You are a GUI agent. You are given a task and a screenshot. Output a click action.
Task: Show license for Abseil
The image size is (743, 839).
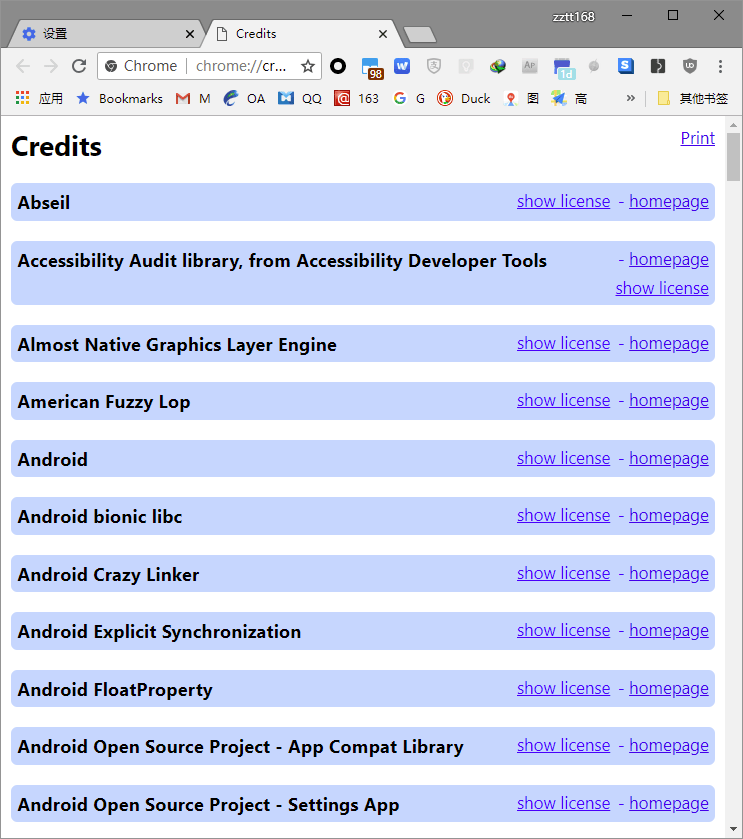[x=563, y=201]
